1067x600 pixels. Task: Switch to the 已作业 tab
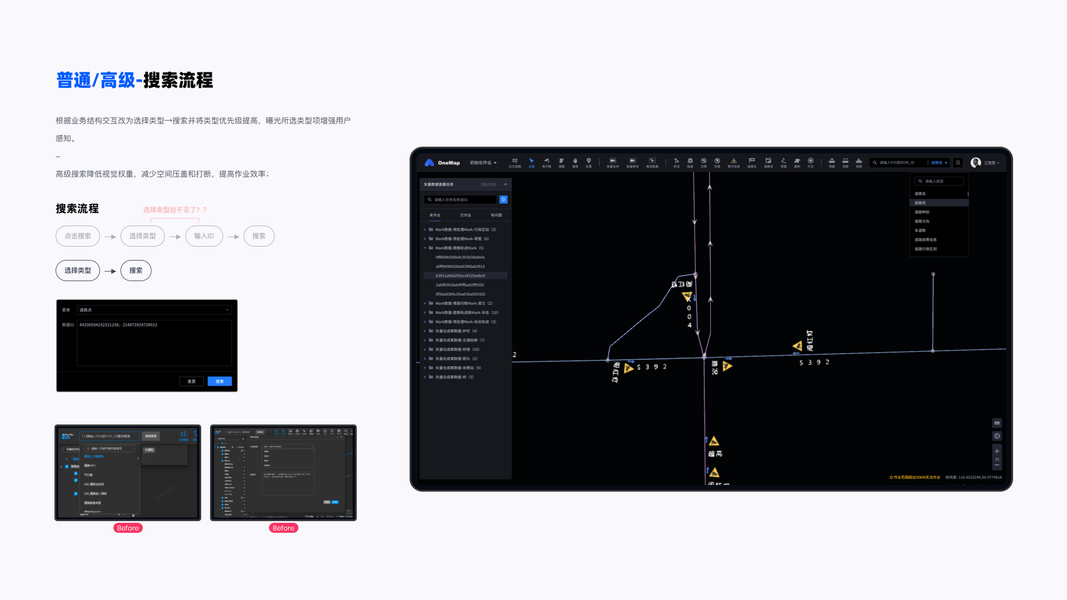coord(465,215)
